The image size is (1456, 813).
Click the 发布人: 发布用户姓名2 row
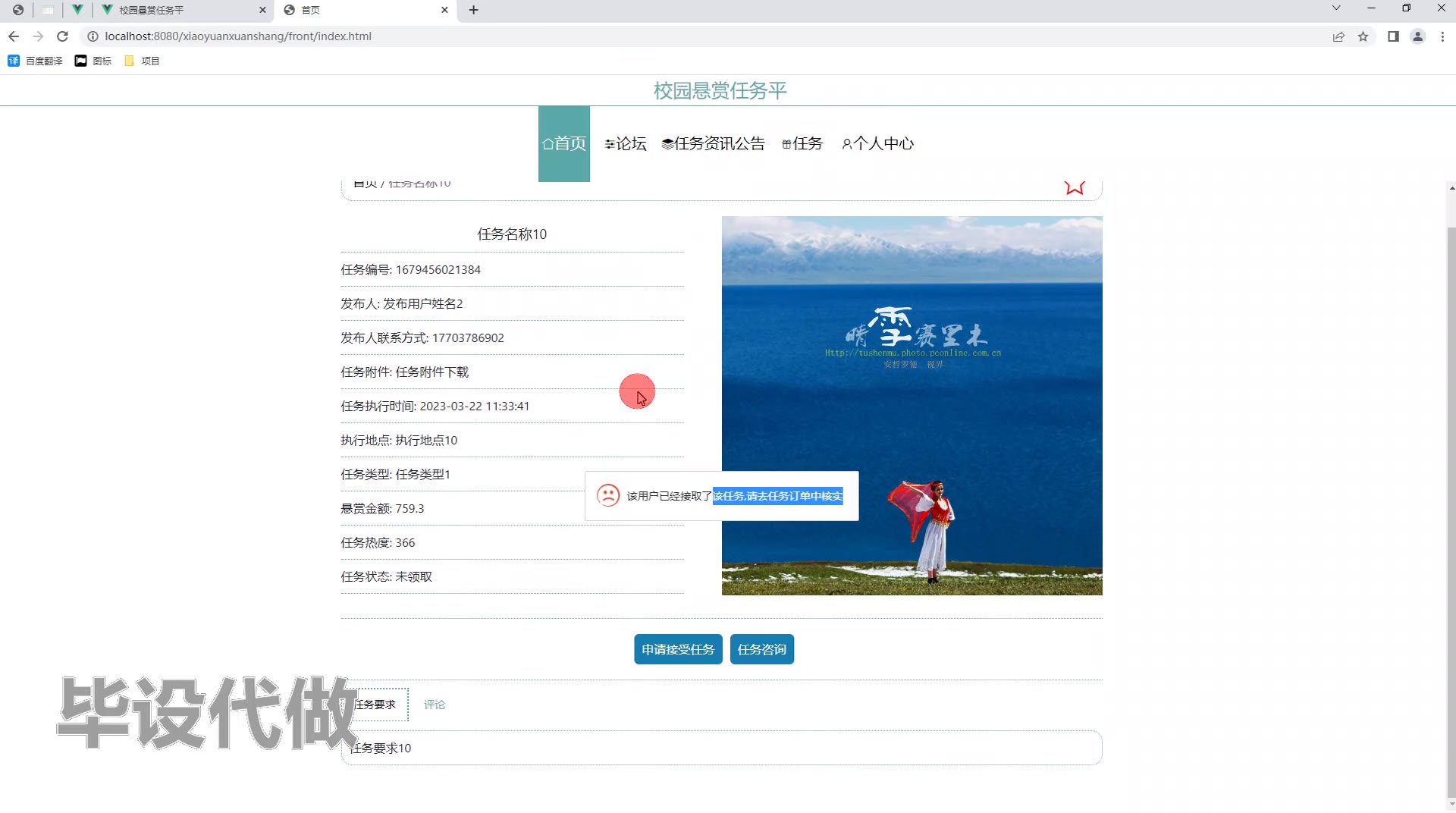512,303
